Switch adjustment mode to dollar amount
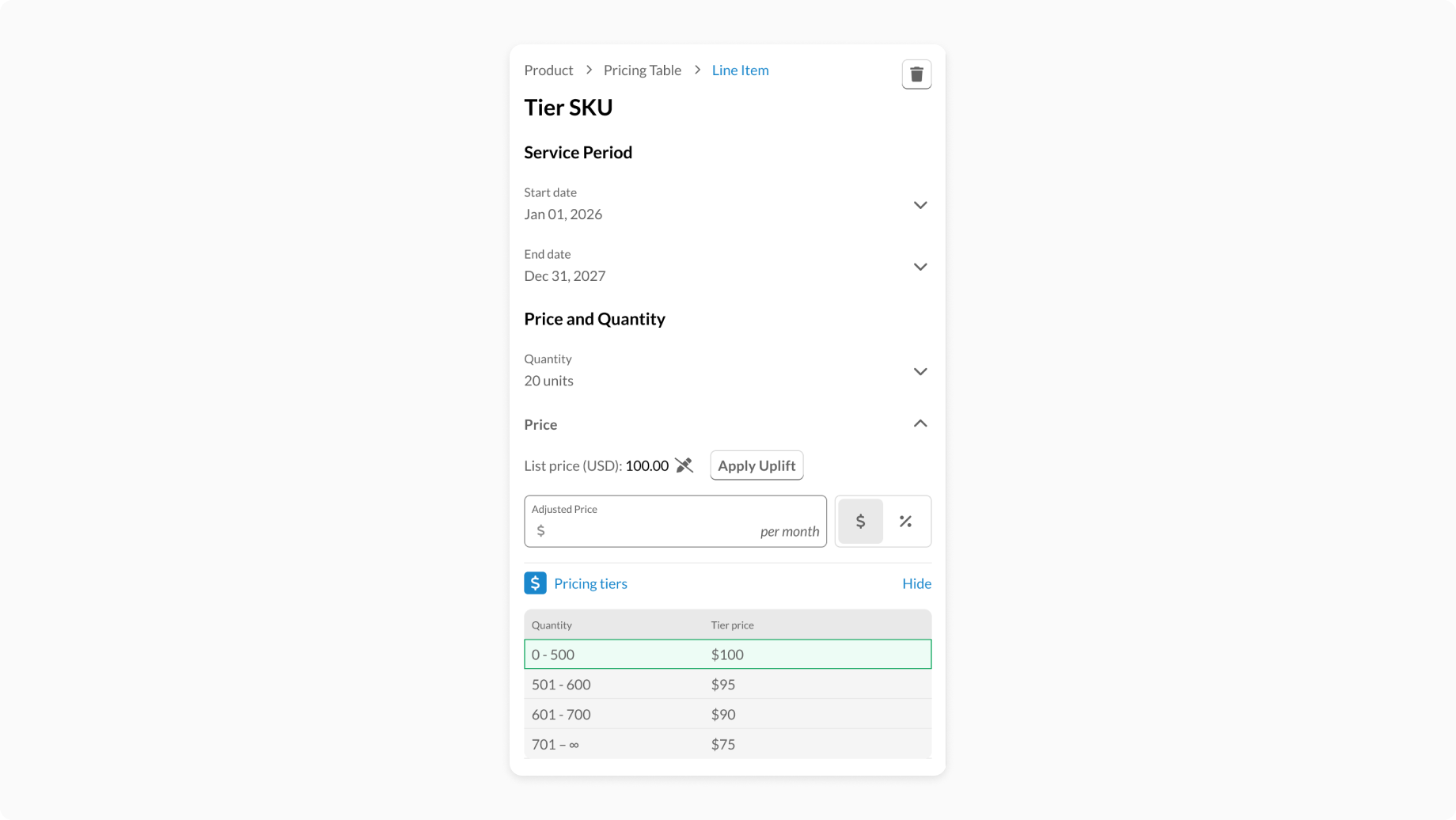This screenshot has width=1456, height=820. 860,522
